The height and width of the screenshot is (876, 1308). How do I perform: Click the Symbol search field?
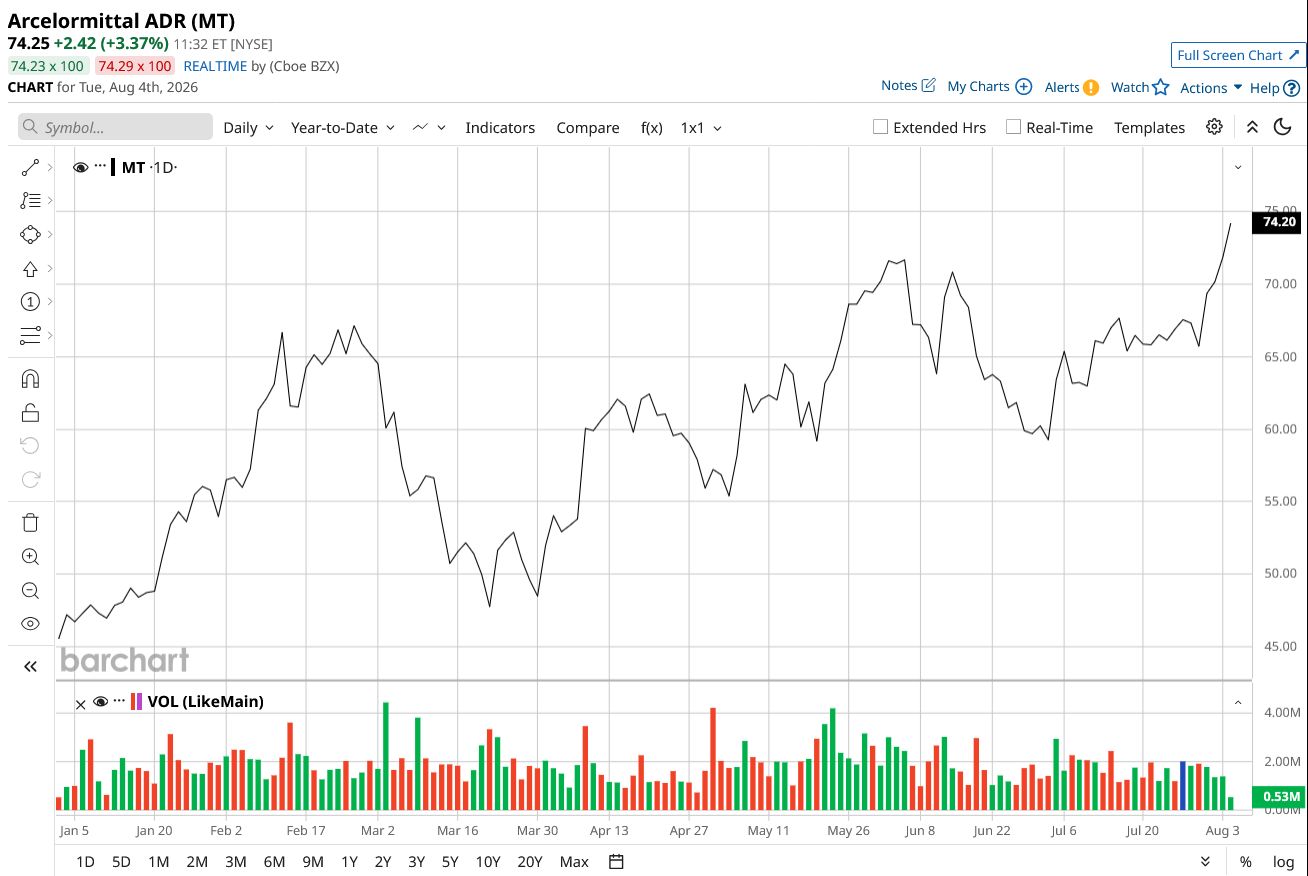point(115,127)
